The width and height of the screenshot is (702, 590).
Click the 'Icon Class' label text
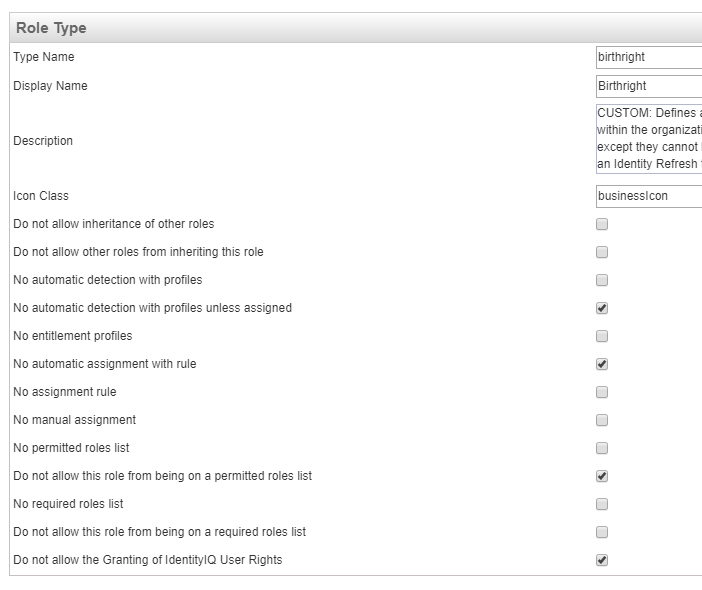(41, 196)
